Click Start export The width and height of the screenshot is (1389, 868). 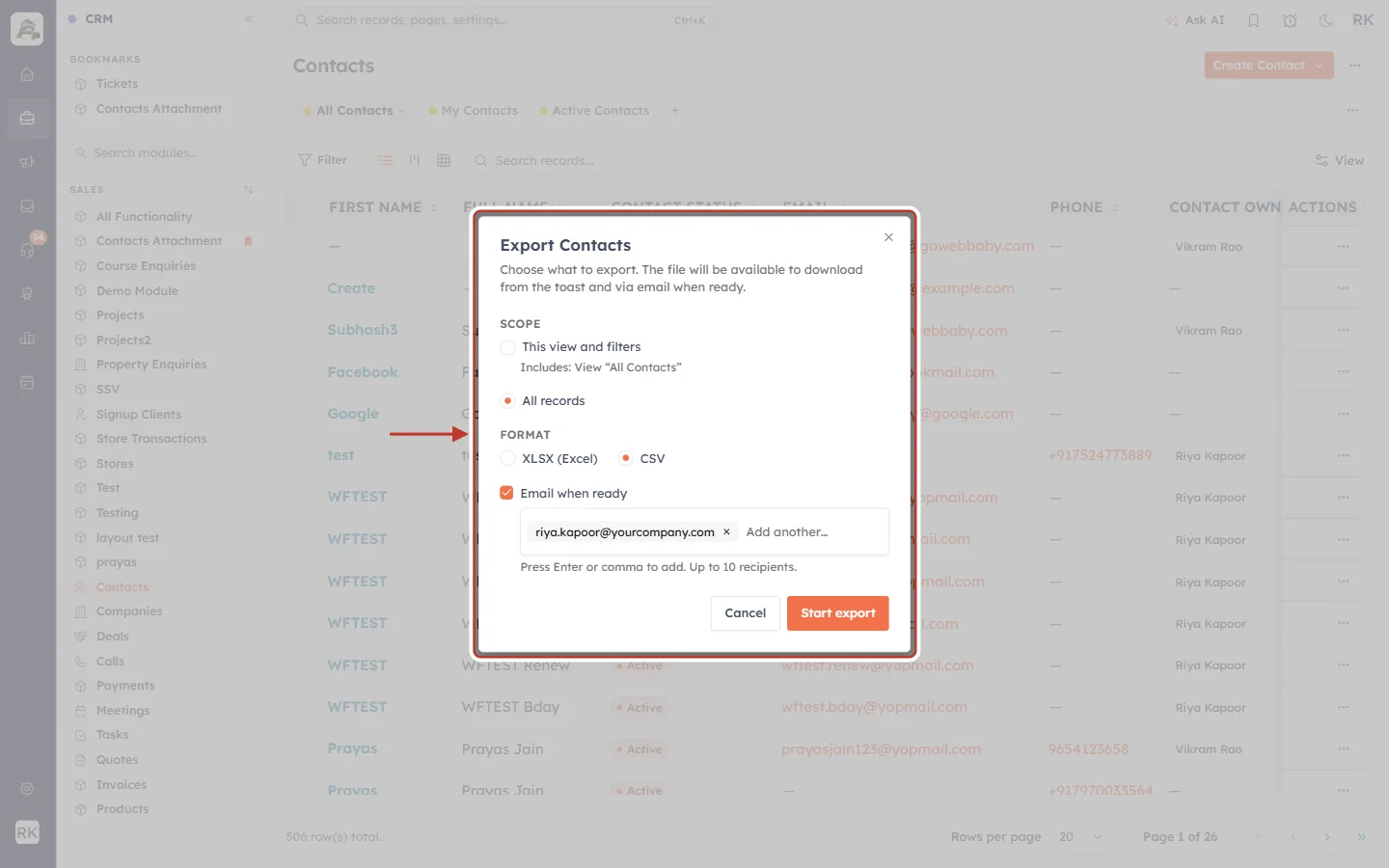[x=838, y=613]
